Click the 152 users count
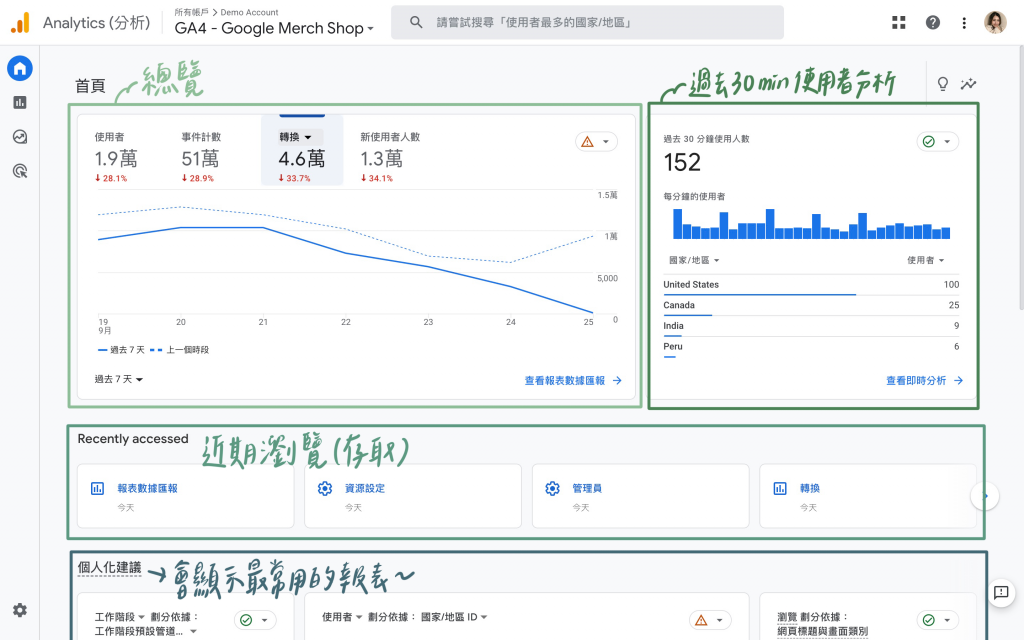The height and width of the screenshot is (640, 1024). click(682, 163)
